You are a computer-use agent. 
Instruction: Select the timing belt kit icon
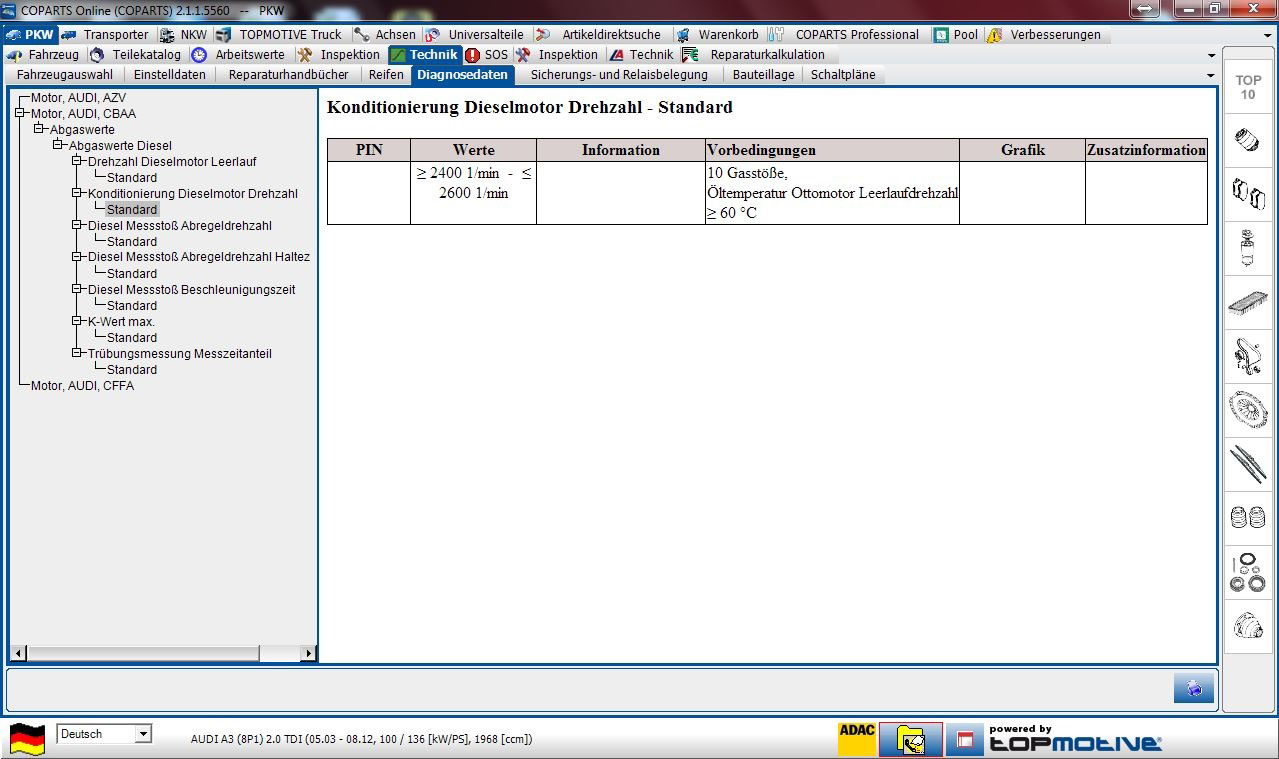tap(1247, 355)
